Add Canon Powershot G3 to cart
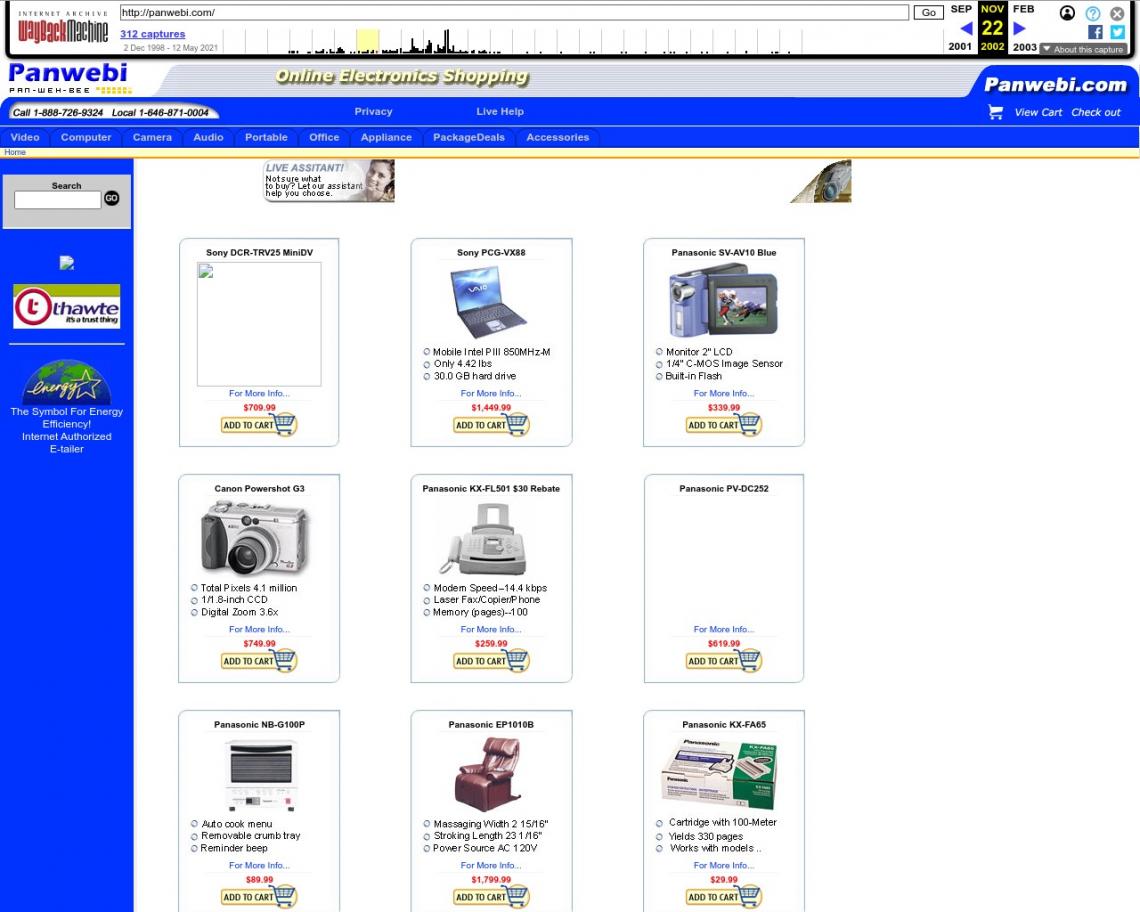Screen dimensions: 1140x912 point(259,661)
